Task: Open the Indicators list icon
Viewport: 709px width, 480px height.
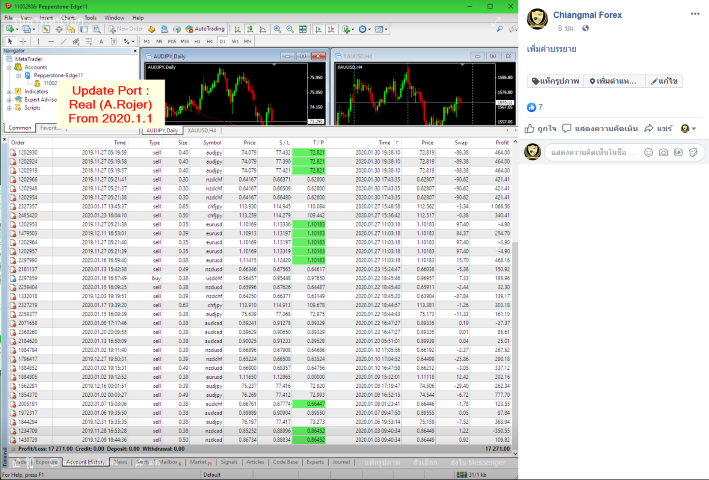Action: point(346,29)
